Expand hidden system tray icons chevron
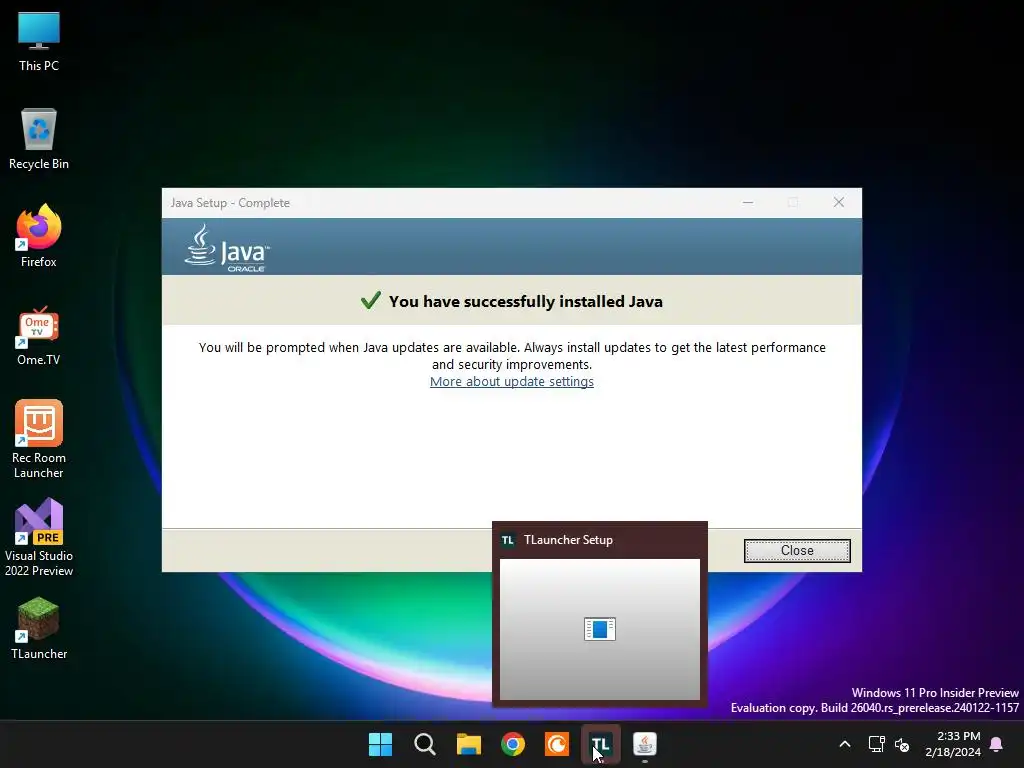This screenshot has width=1024, height=768. coord(844,744)
